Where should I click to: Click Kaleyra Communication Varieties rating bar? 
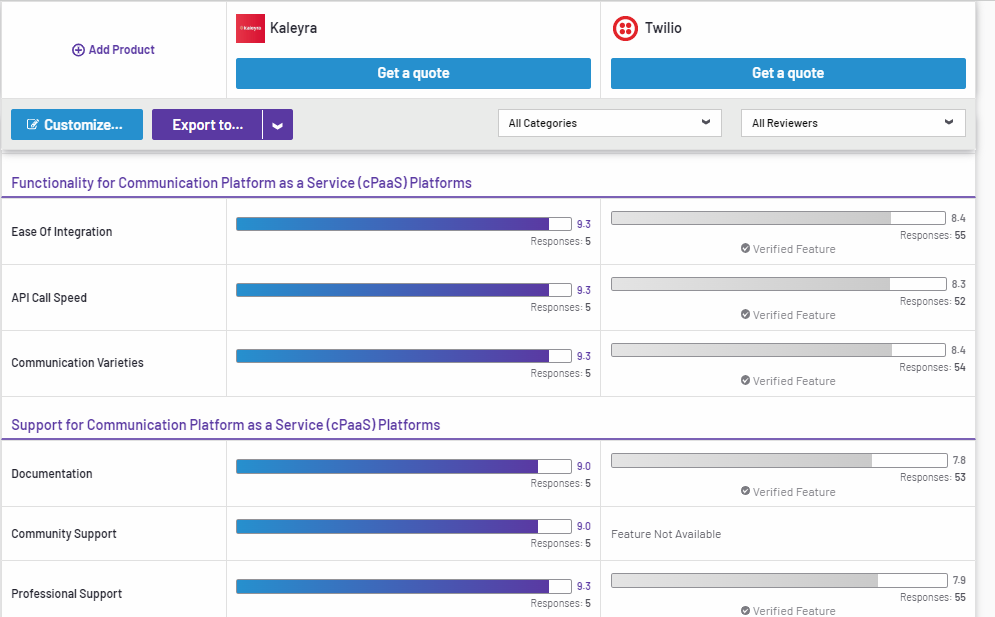pyautogui.click(x=404, y=356)
